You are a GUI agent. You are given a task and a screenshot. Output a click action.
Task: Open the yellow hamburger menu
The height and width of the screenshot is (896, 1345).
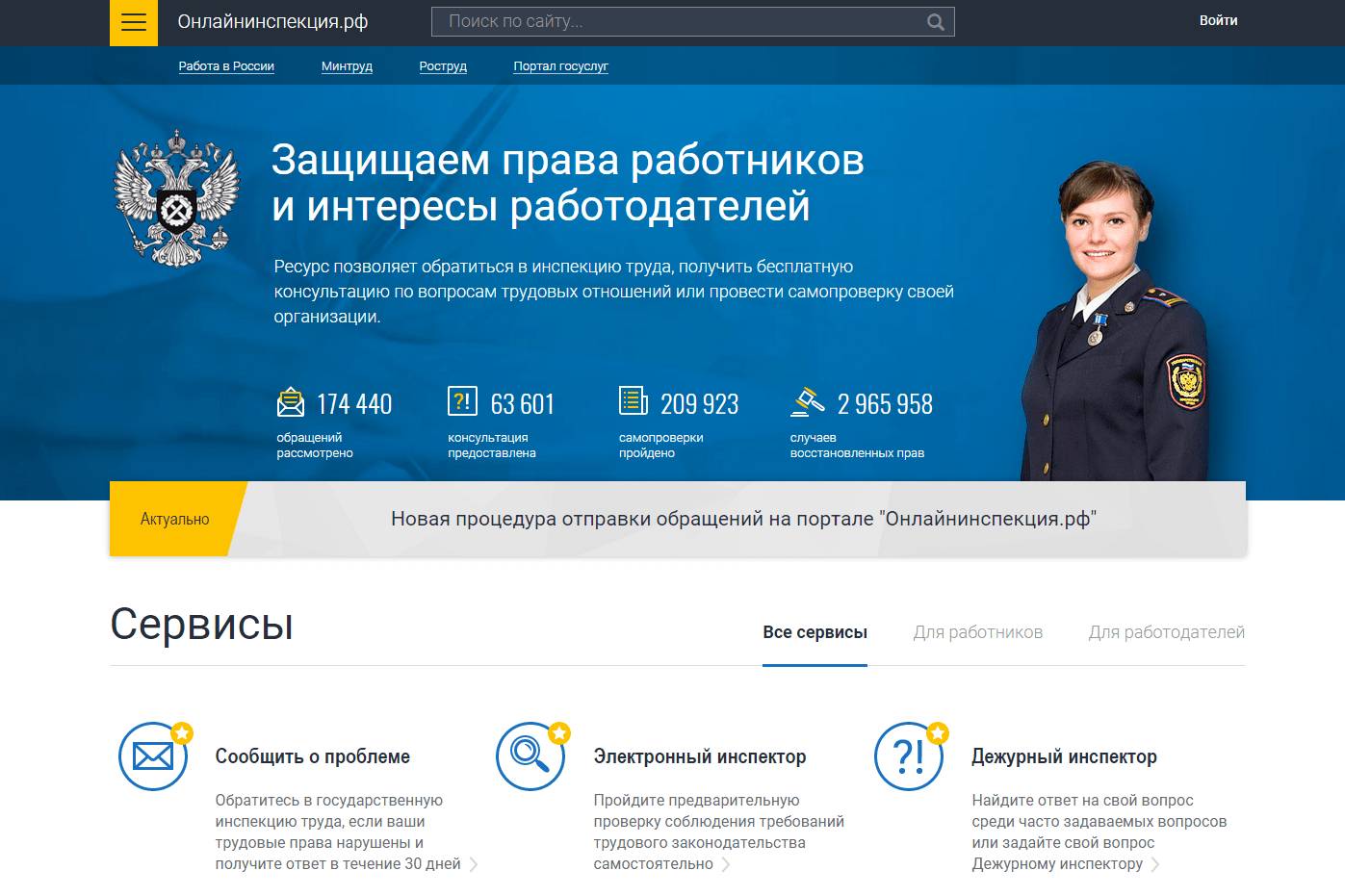[133, 22]
